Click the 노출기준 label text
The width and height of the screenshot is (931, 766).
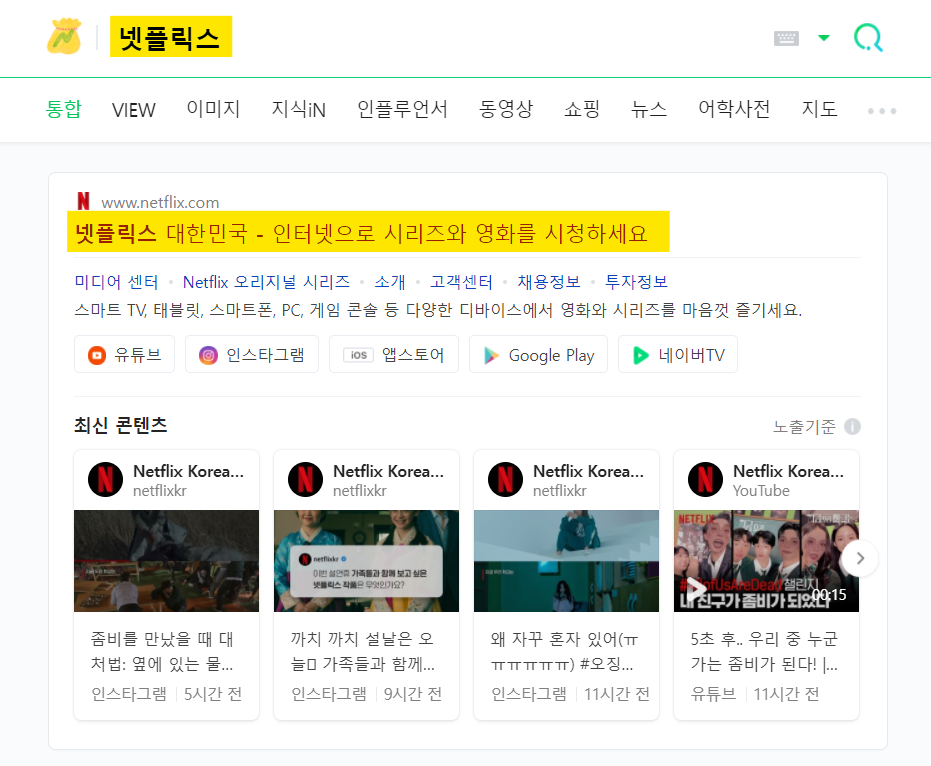click(804, 426)
